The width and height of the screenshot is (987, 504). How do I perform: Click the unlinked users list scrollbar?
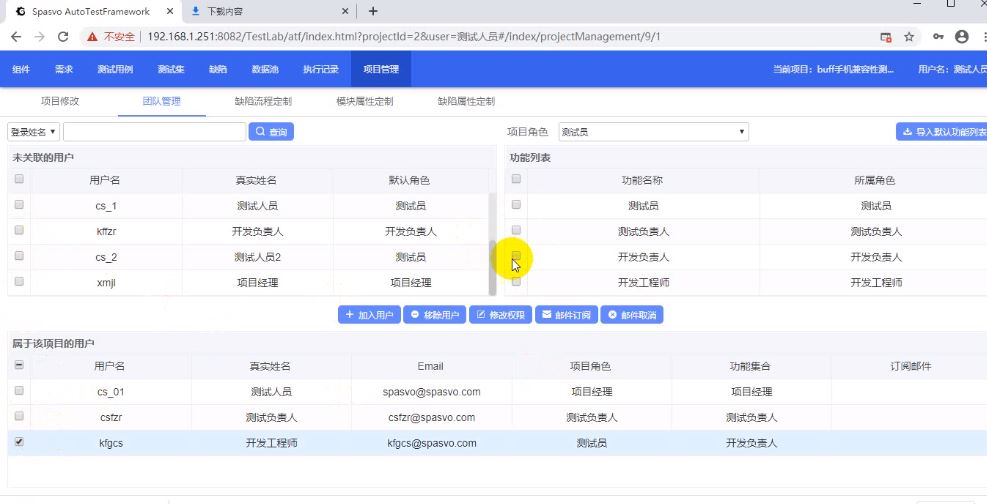point(492,240)
